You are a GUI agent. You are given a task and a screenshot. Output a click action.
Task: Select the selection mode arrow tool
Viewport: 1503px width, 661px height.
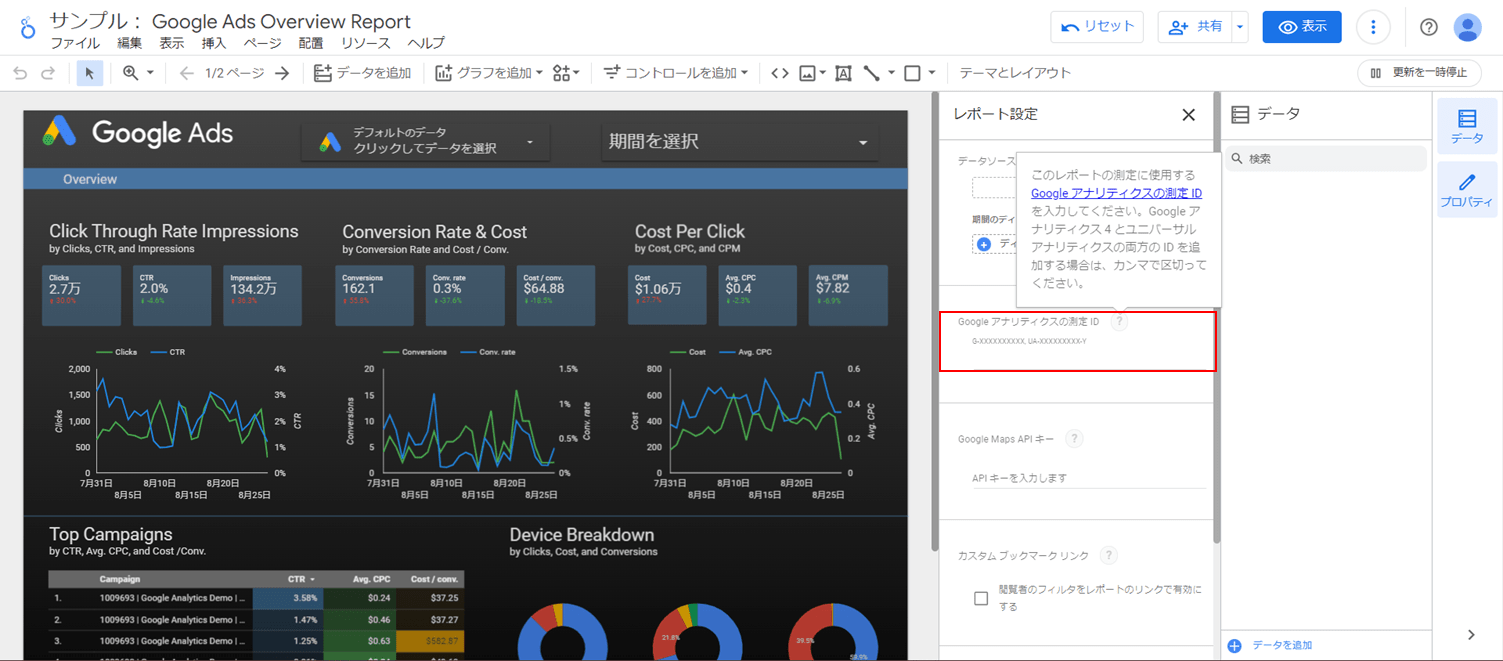click(x=90, y=73)
